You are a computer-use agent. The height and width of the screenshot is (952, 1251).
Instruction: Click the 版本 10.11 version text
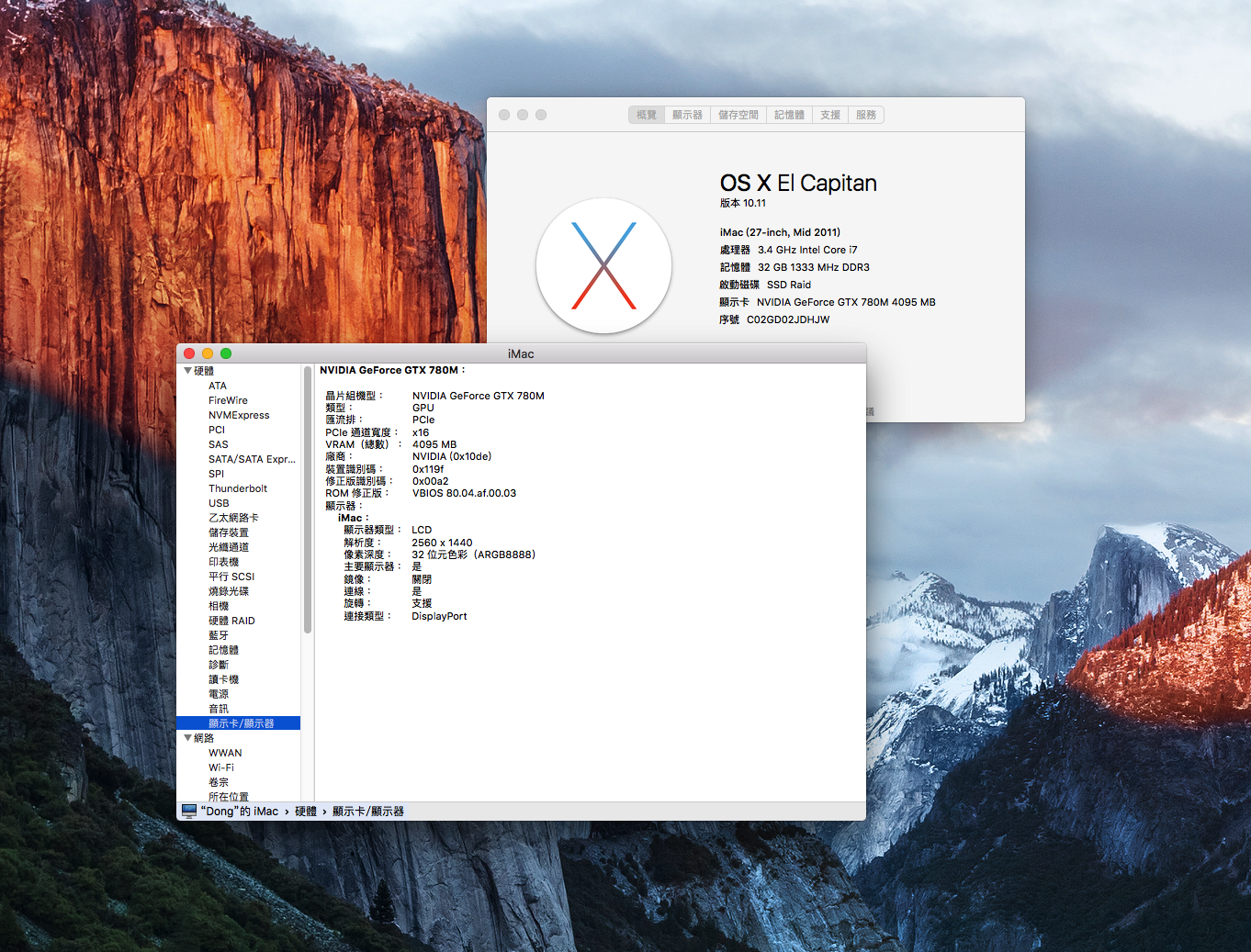tap(743, 203)
